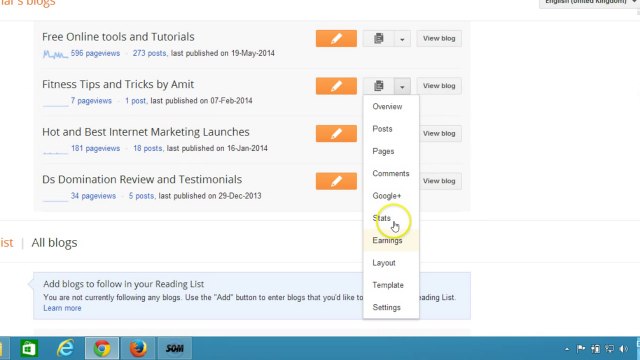View blog Ds Domination Review

(x=440, y=181)
